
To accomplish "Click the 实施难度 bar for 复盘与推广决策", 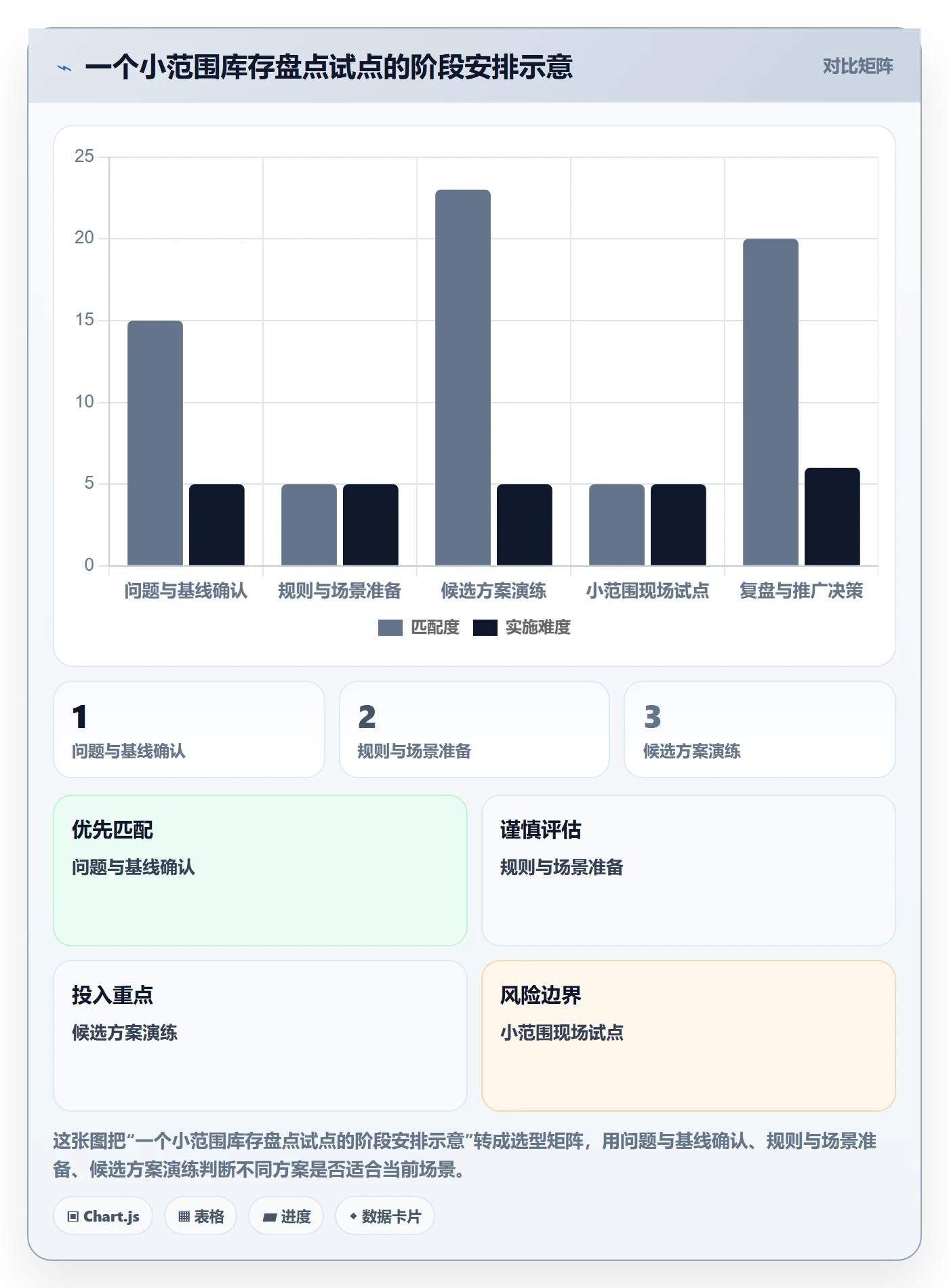I will (832, 517).
